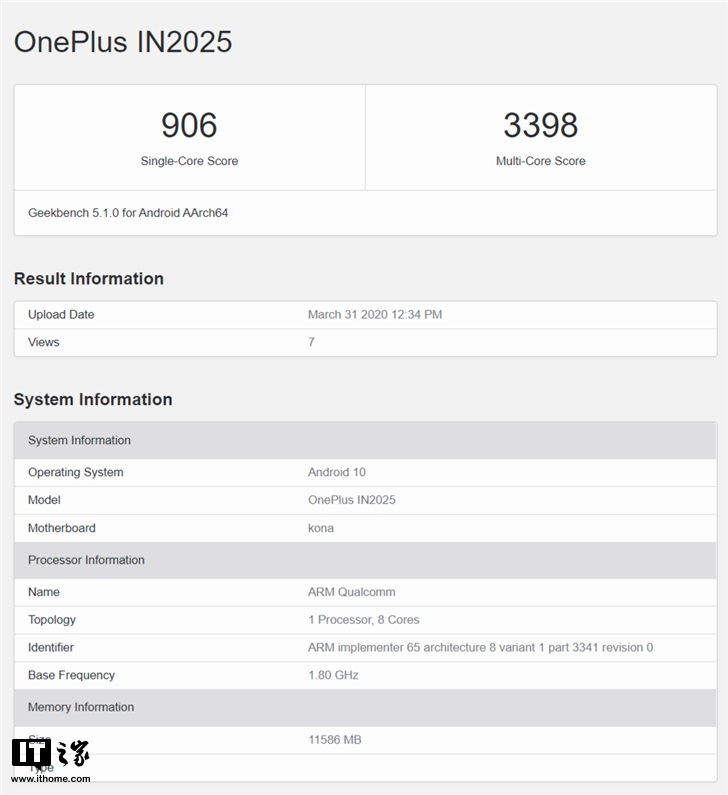The image size is (728, 795).
Task: Click the Multi-Core Score label
Action: point(540,161)
